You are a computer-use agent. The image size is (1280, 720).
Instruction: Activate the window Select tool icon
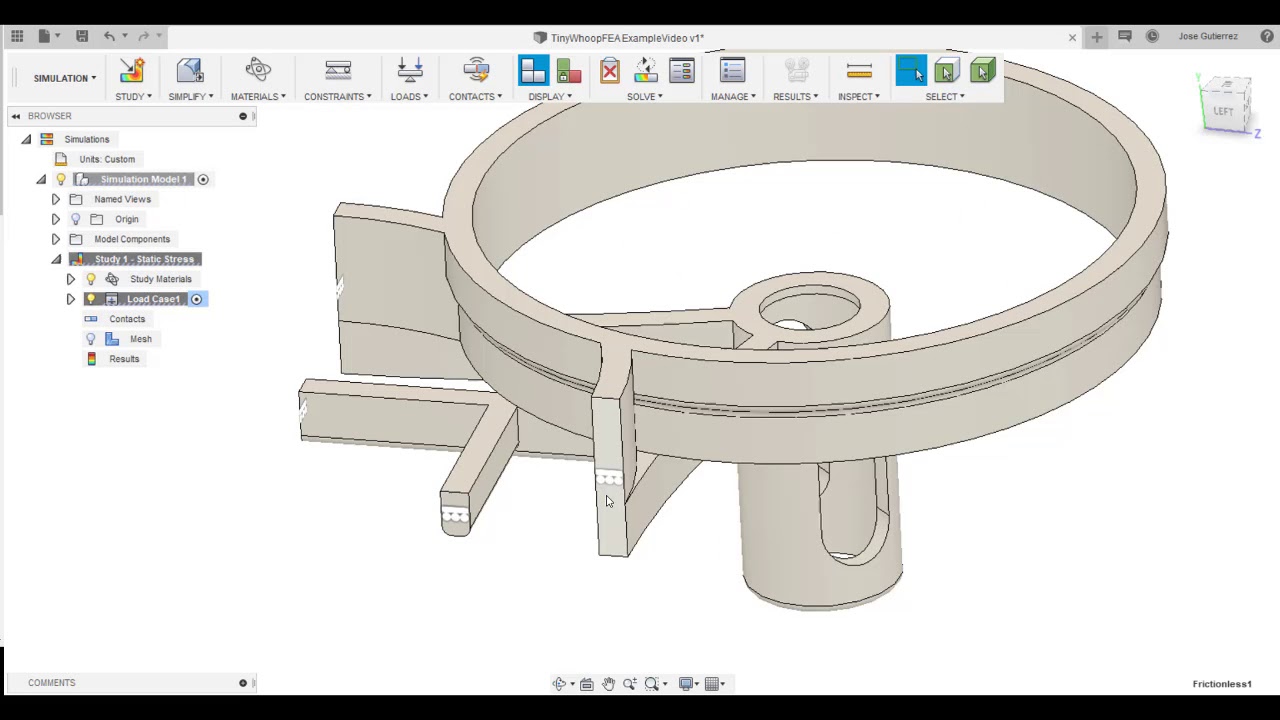pyautogui.click(x=911, y=70)
